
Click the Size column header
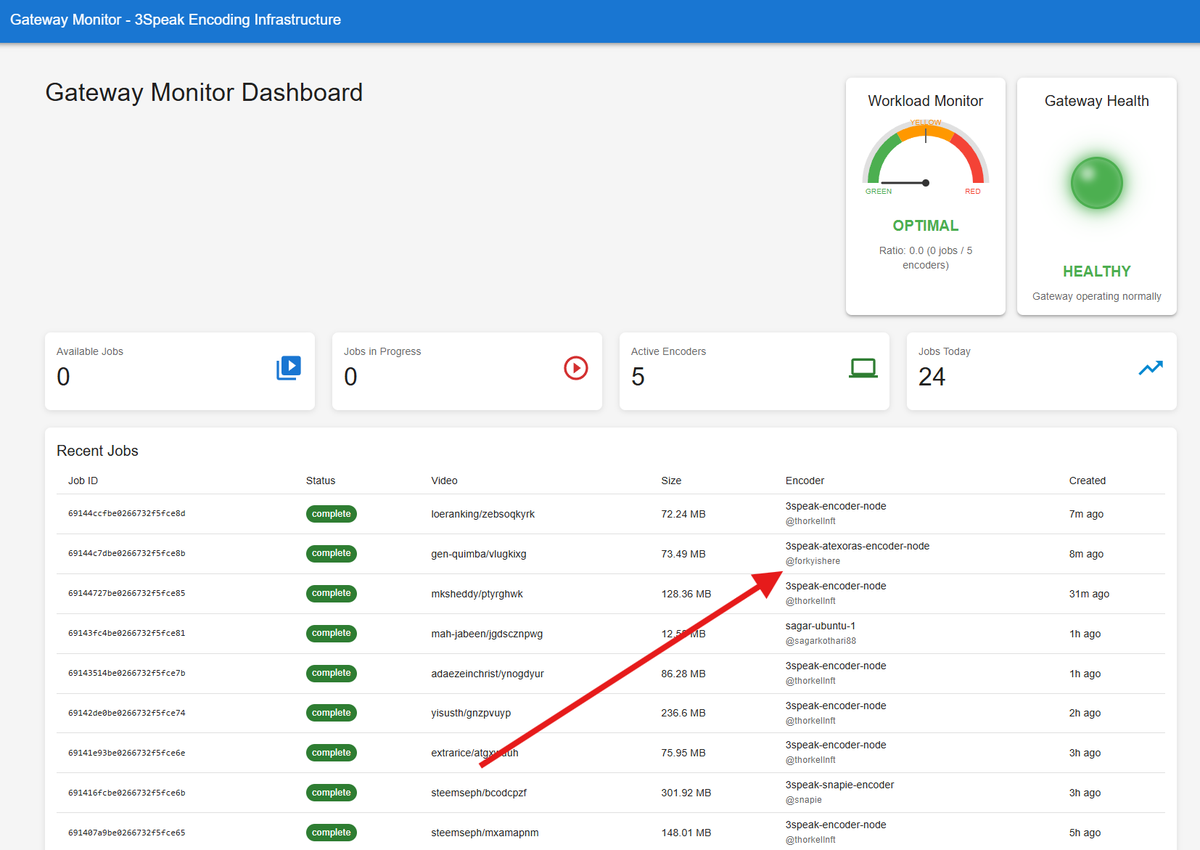[x=671, y=481]
